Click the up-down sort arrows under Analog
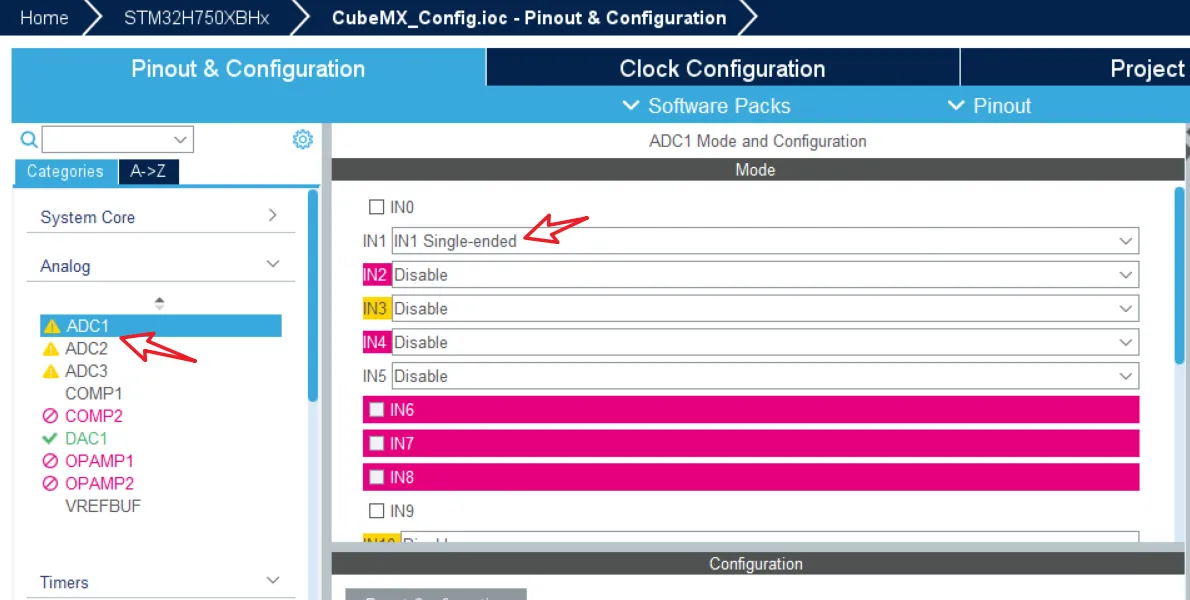Viewport: 1190px width, 600px height. pos(159,303)
